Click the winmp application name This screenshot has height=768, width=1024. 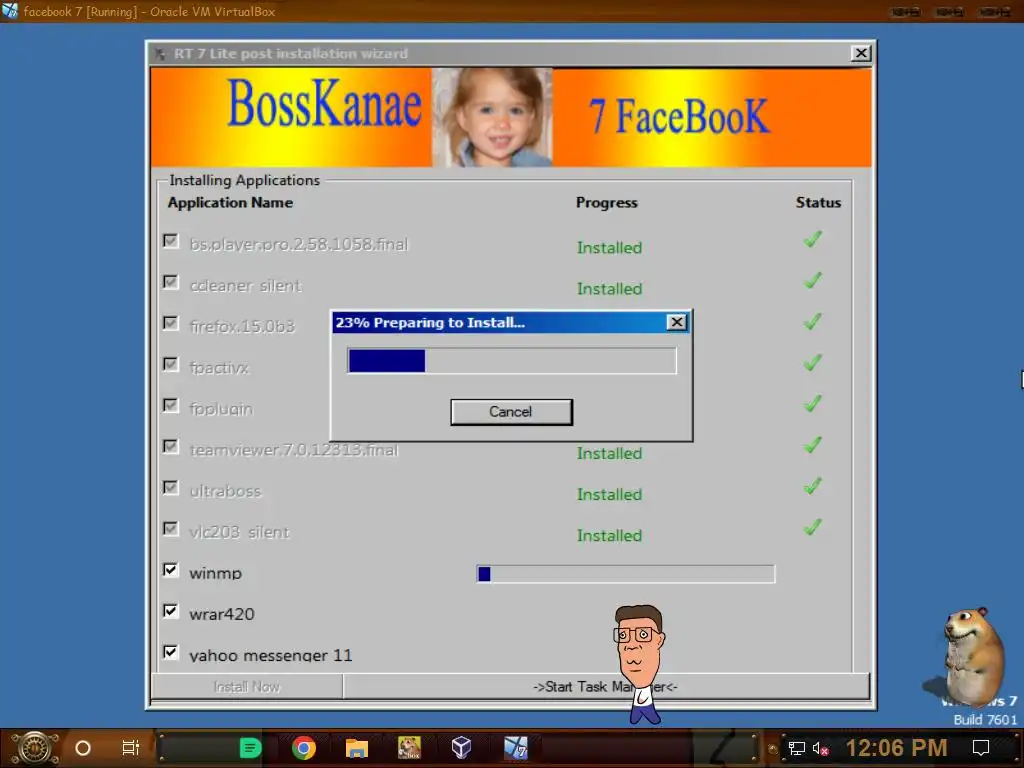click(216, 573)
